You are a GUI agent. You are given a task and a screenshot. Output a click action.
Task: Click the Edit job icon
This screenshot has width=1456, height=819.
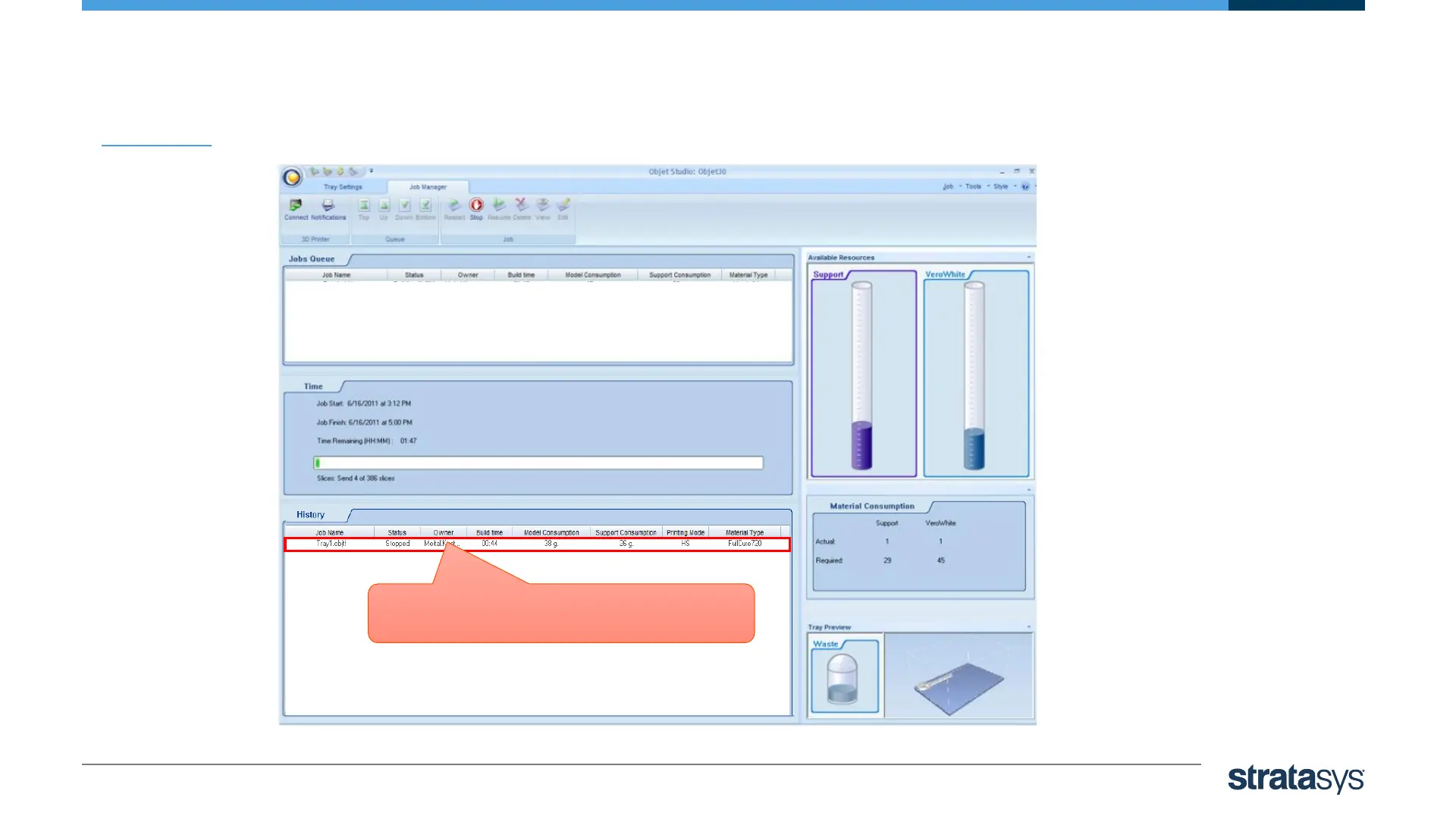point(563,206)
